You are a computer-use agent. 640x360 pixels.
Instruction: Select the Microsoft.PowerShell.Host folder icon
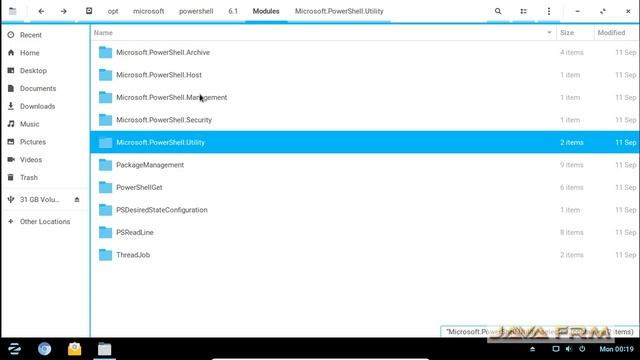(x=105, y=75)
